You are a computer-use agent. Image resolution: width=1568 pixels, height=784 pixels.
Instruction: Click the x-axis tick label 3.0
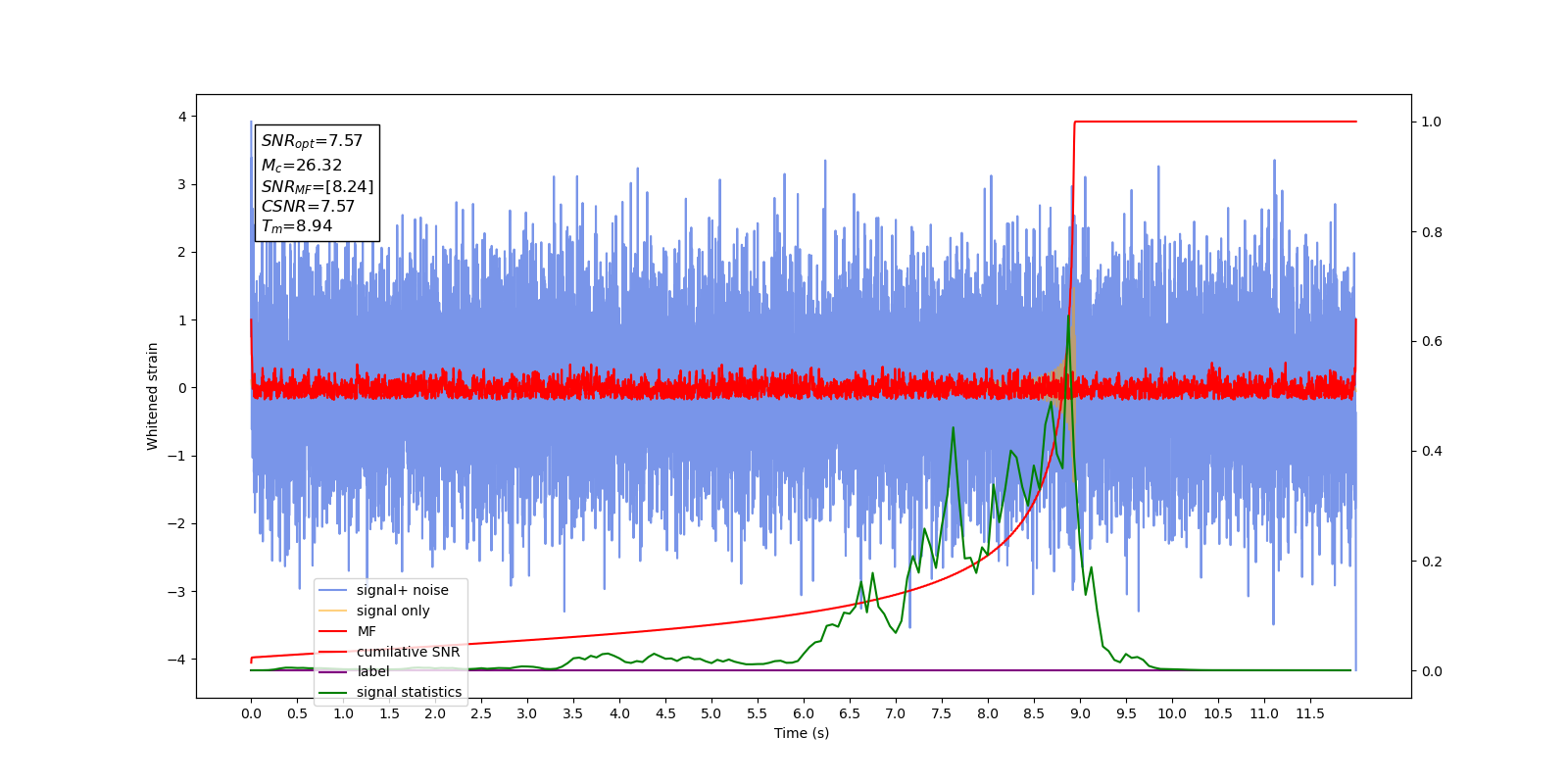pyautogui.click(x=527, y=713)
